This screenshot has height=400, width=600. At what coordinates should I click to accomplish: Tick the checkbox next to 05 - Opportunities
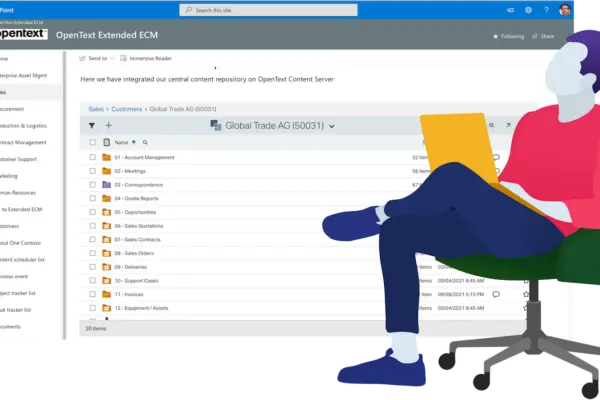point(92,212)
